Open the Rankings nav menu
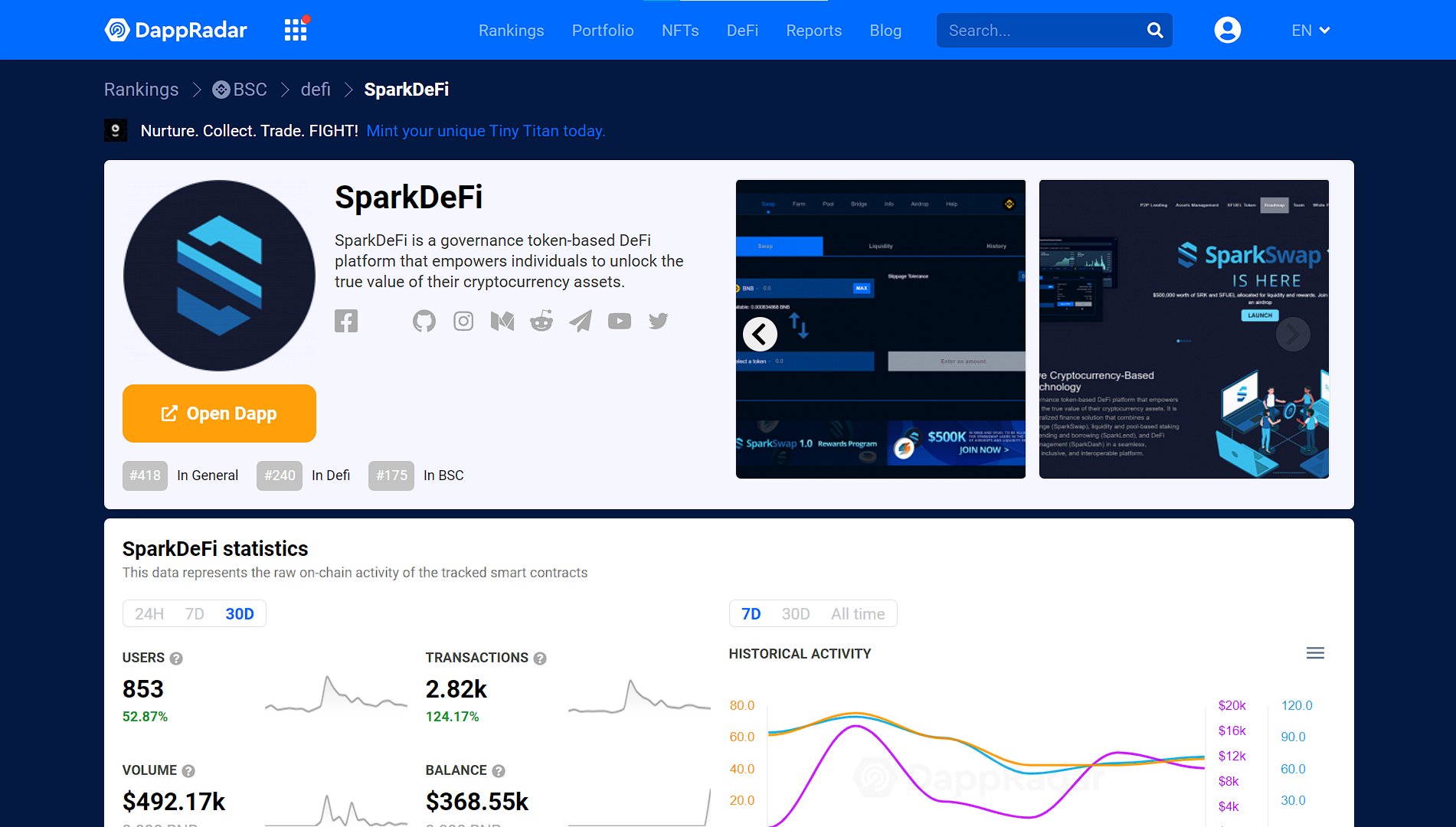Image resolution: width=1456 pixels, height=827 pixels. [511, 30]
